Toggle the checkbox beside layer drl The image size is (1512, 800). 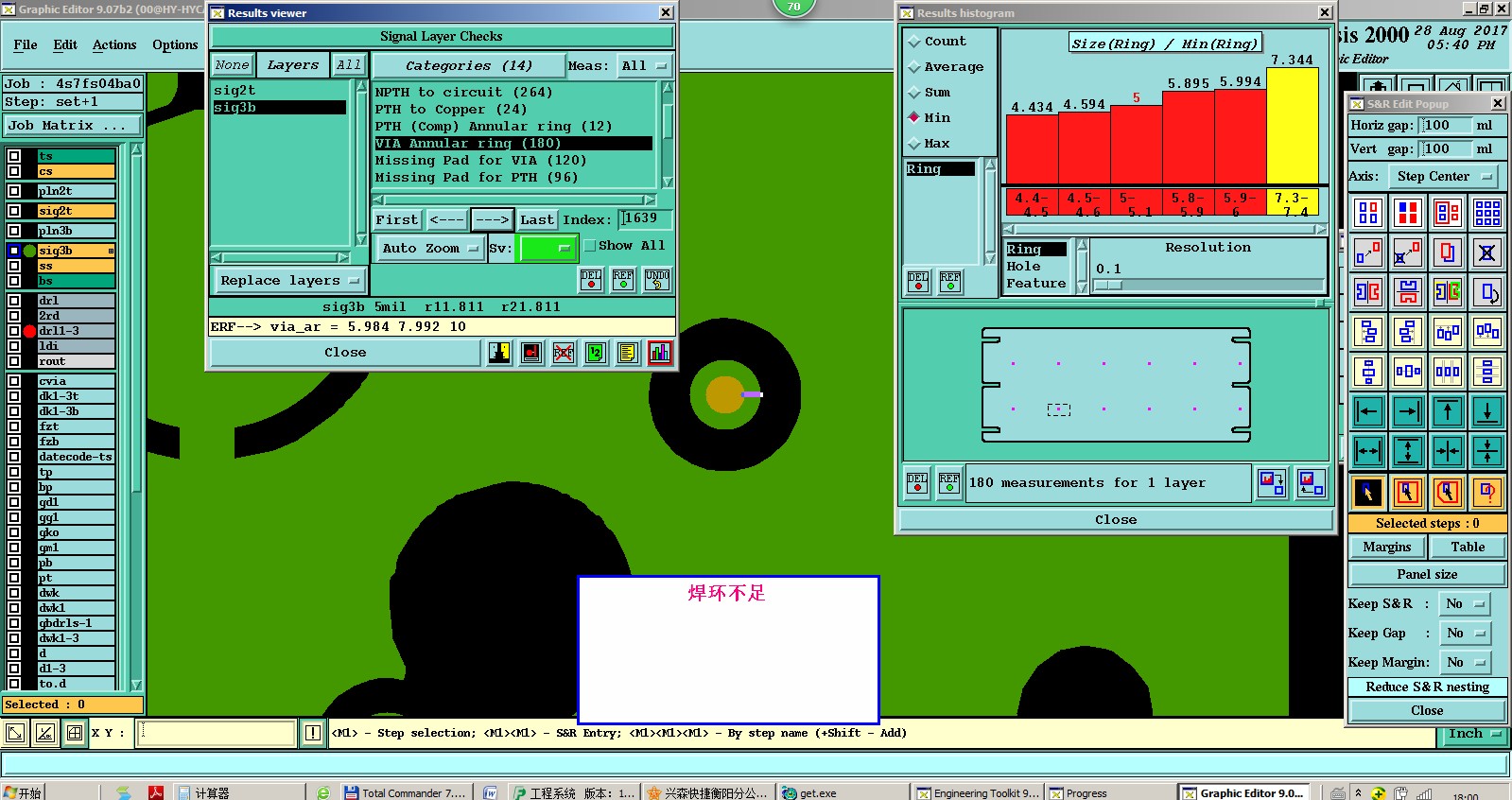tap(14, 301)
